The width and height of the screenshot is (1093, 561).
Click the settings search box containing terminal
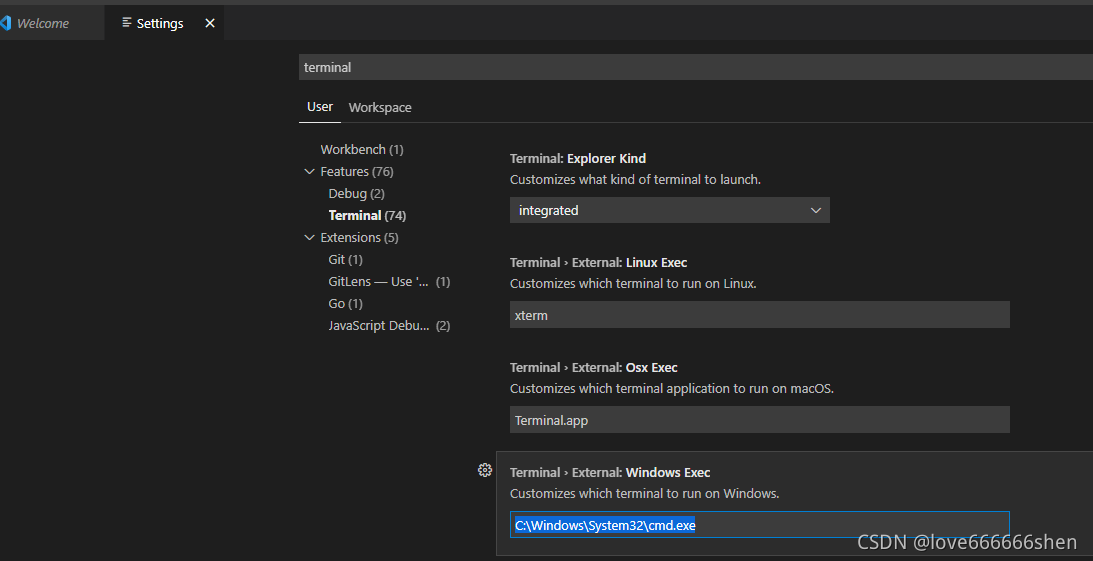[696, 68]
